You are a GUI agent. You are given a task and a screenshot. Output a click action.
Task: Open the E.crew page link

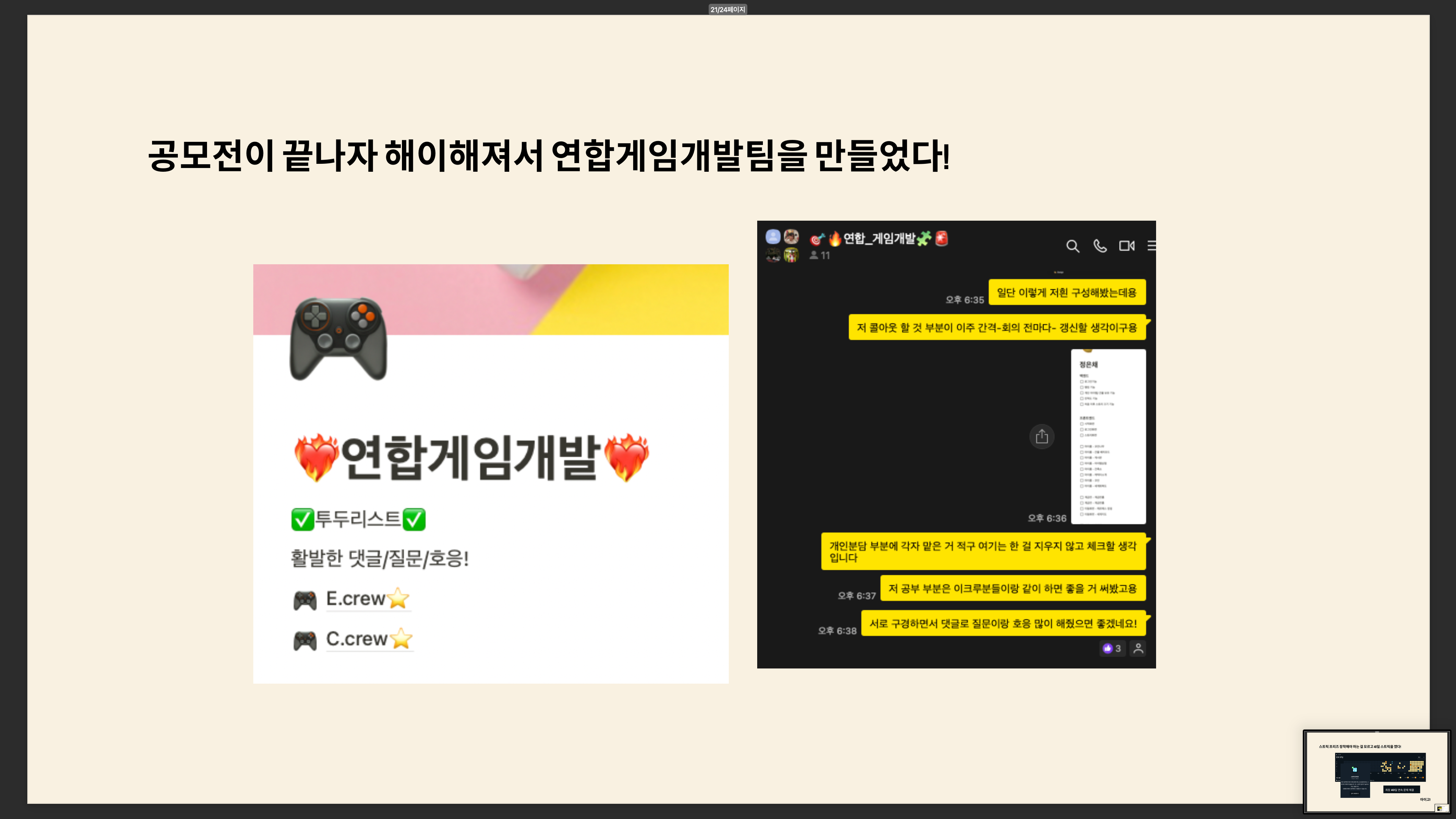356,599
